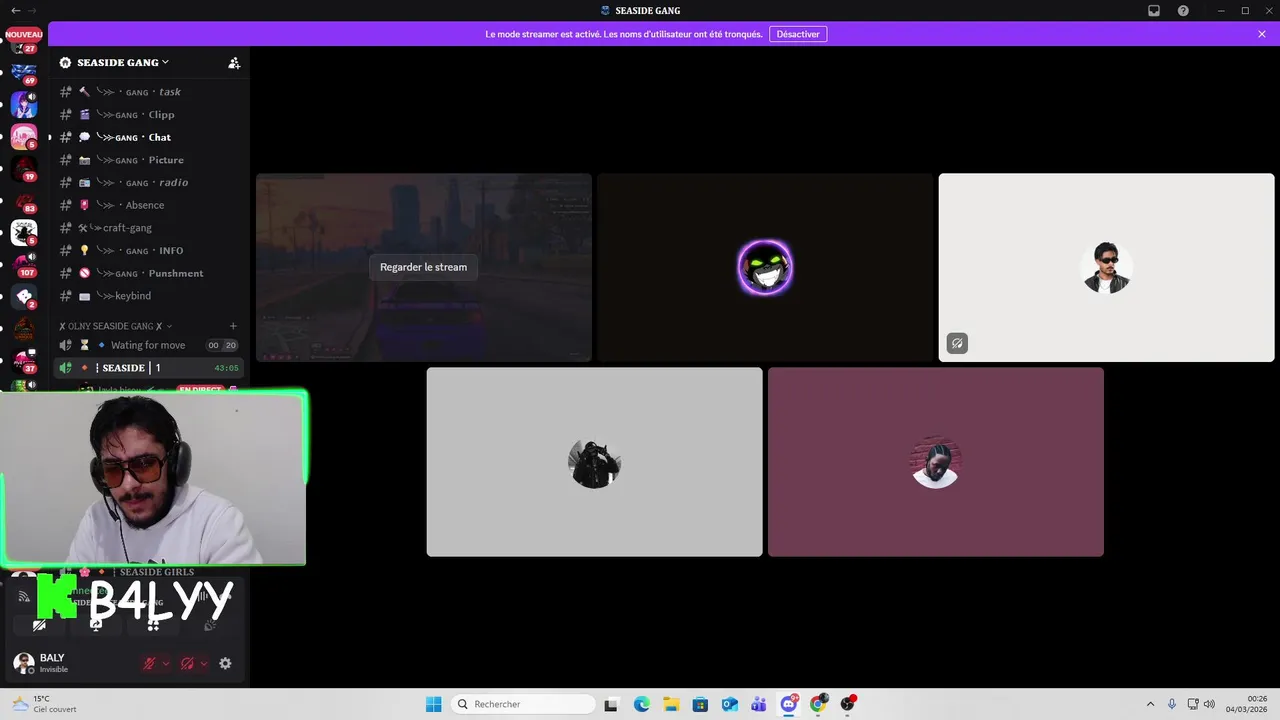Open the white server icon with badge 5
The image size is (1280, 720).
(24, 233)
